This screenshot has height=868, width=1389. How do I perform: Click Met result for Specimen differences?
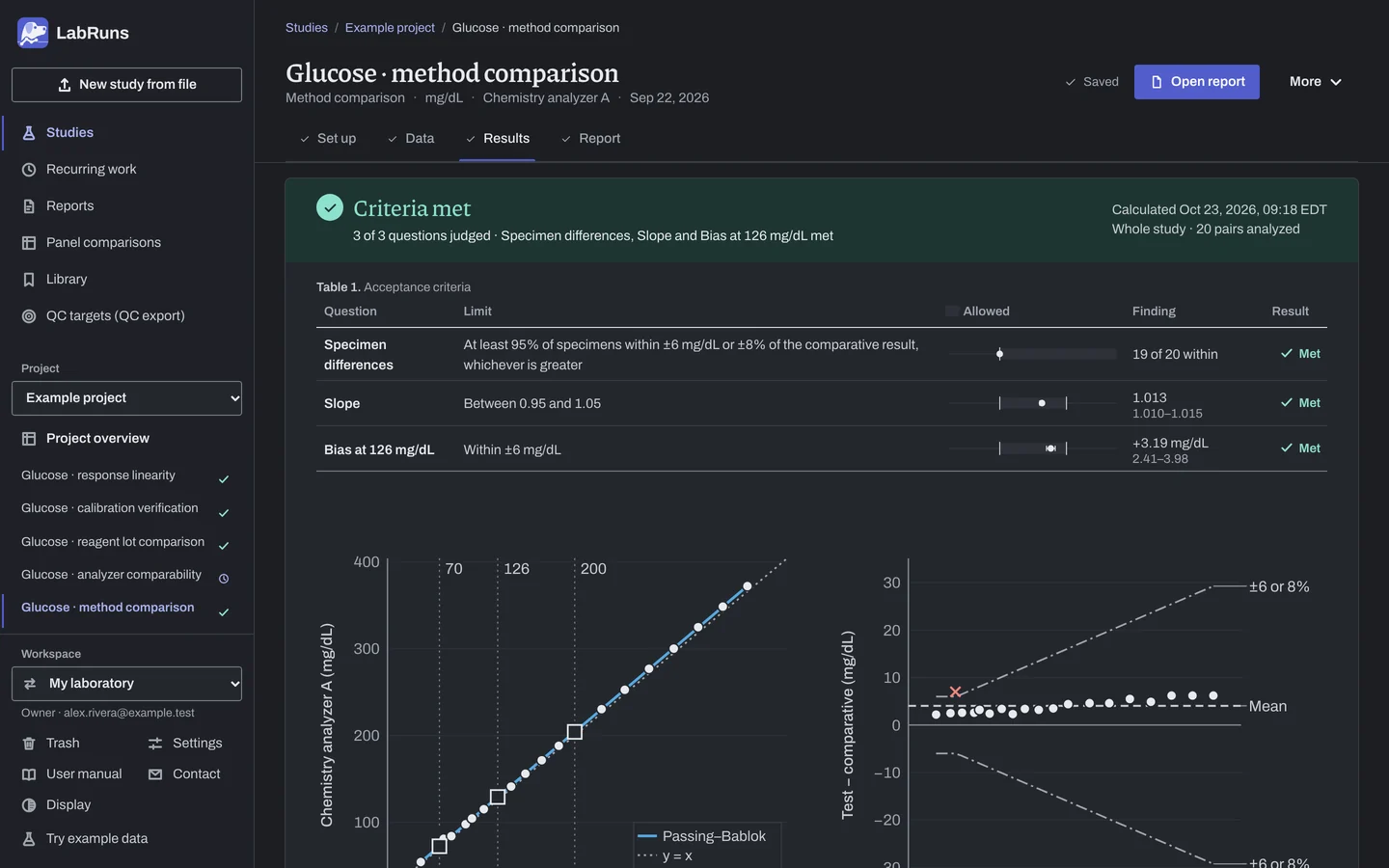click(x=1300, y=354)
